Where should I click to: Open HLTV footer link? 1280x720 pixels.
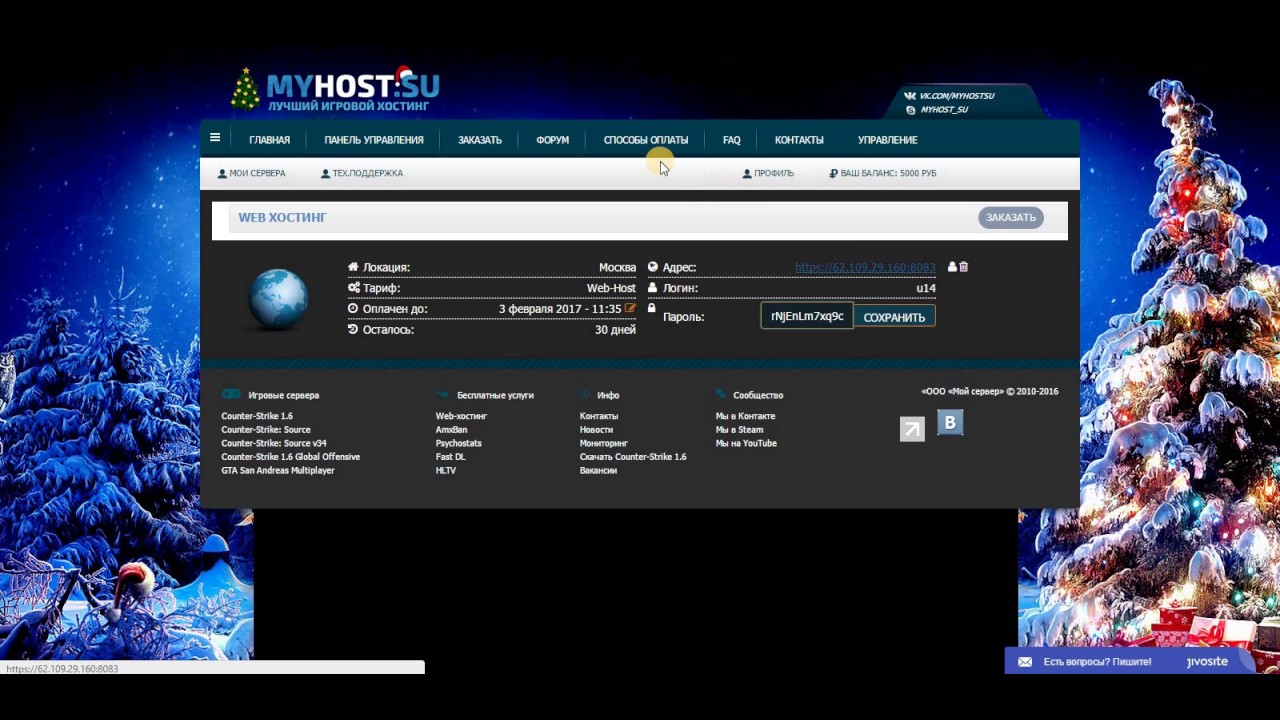pyautogui.click(x=445, y=470)
